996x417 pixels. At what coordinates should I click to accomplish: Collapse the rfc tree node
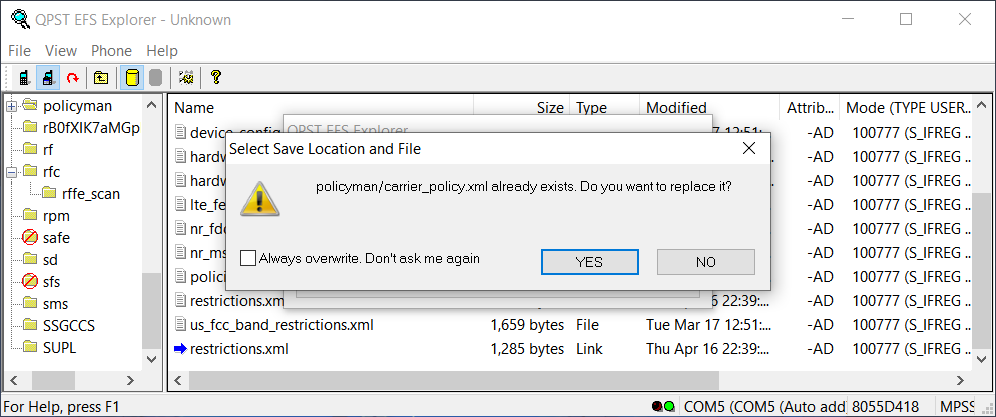11,172
